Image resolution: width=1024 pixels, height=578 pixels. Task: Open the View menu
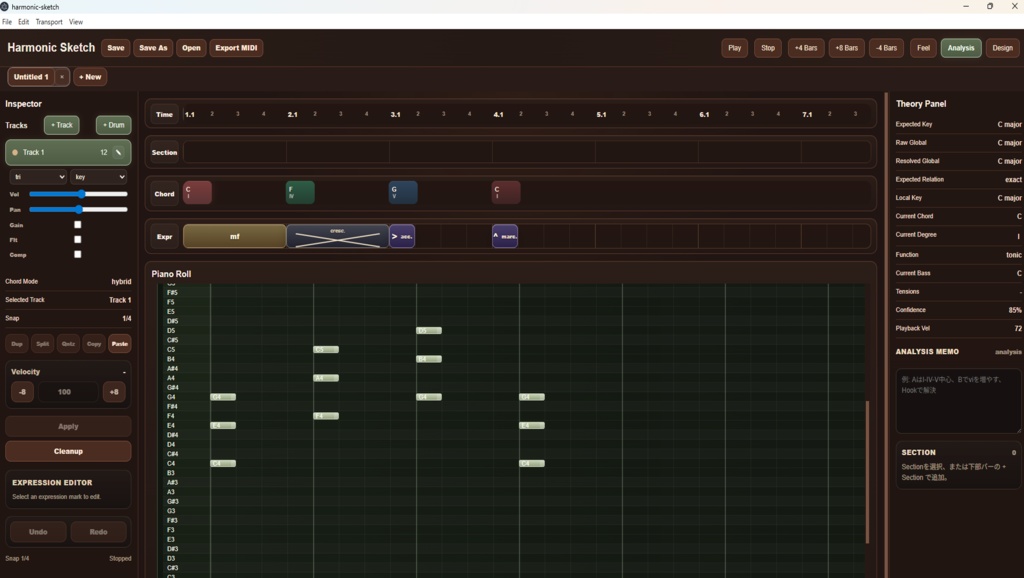[76, 22]
